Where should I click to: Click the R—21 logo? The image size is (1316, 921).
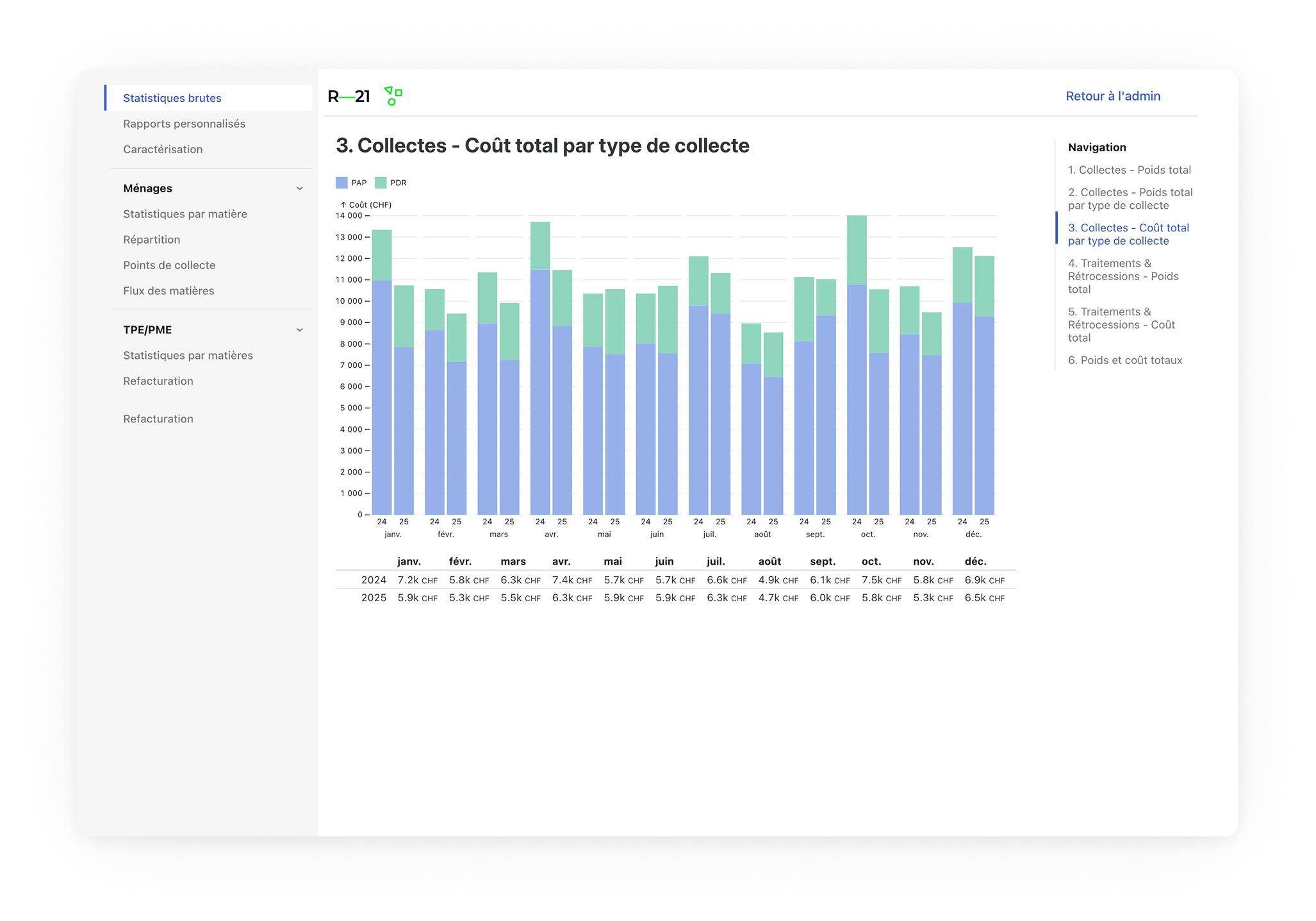(x=349, y=97)
